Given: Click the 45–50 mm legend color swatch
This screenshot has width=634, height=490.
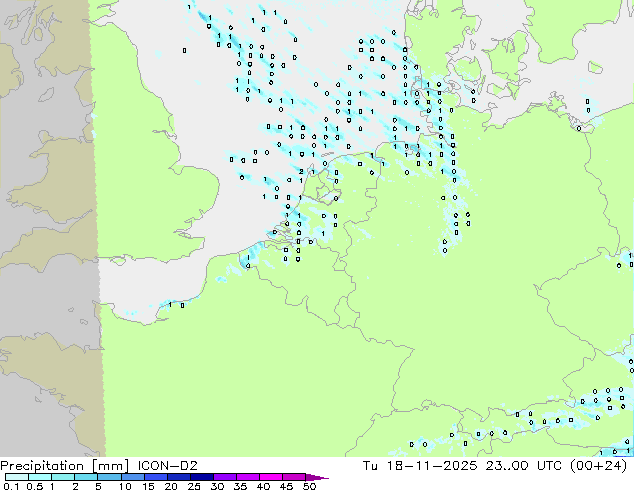Looking at the screenshot, I should (x=294, y=477).
